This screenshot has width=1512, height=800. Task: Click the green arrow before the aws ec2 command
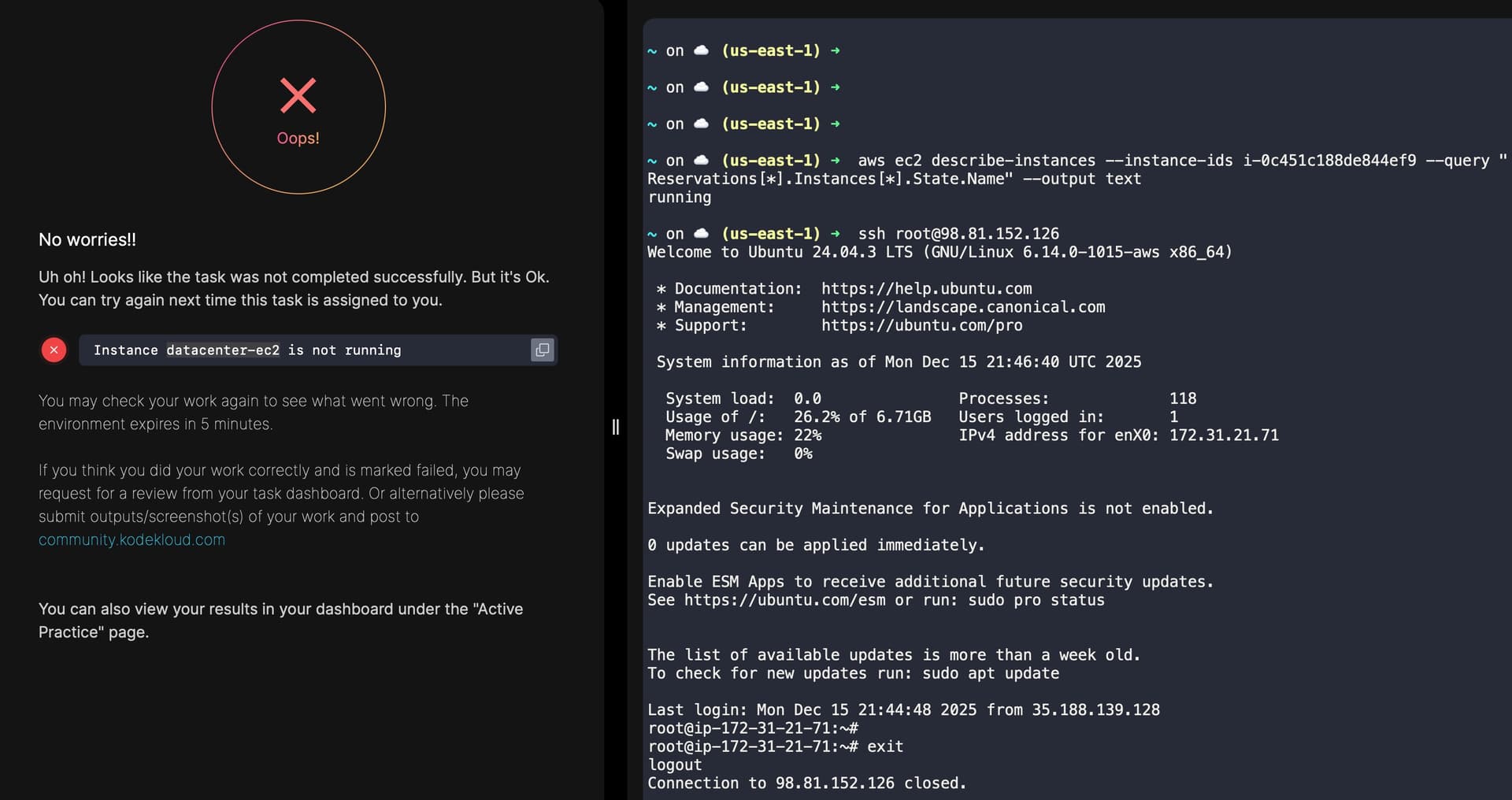pyautogui.click(x=836, y=161)
